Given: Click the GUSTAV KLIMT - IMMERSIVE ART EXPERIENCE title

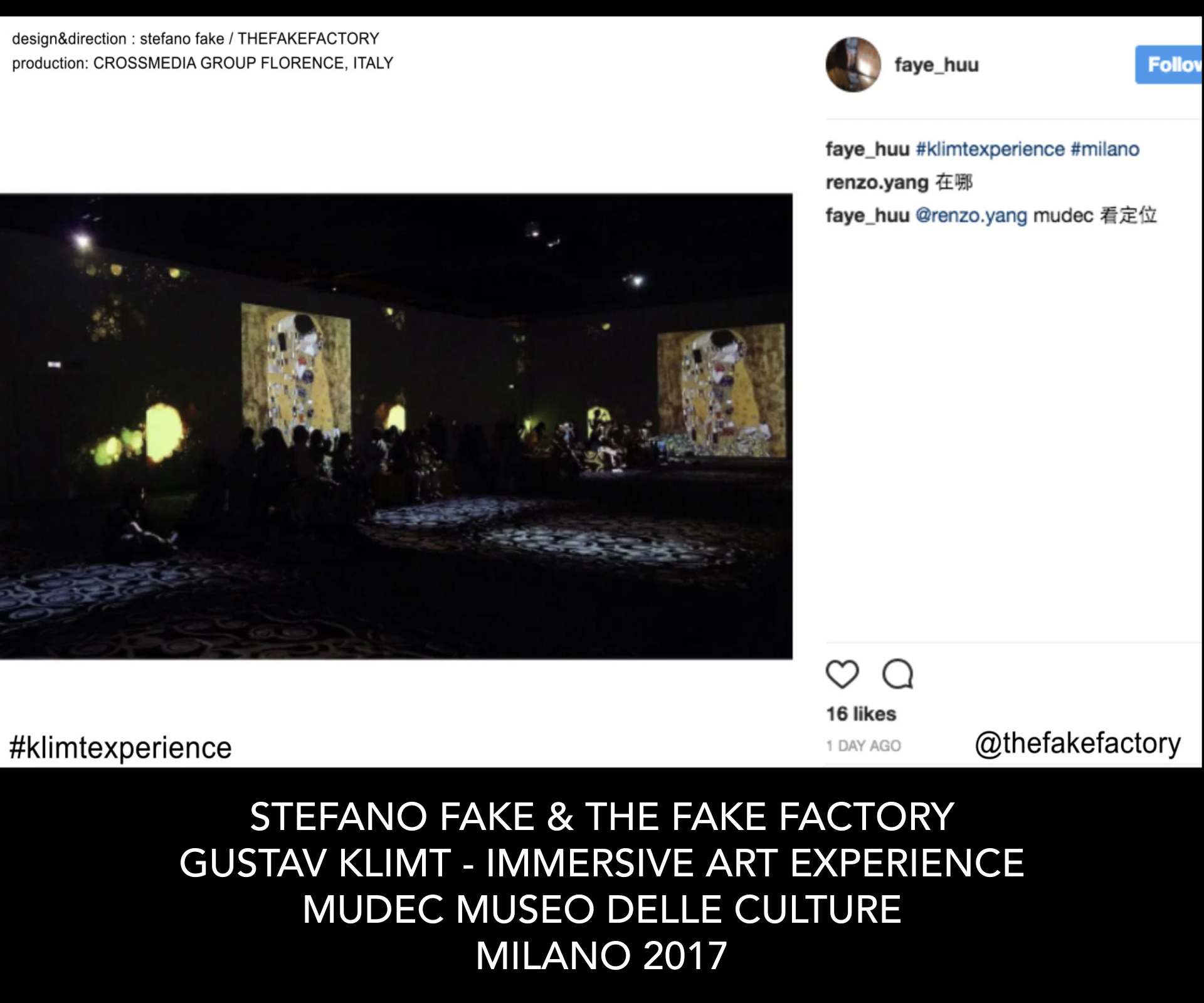Looking at the screenshot, I should [x=602, y=863].
